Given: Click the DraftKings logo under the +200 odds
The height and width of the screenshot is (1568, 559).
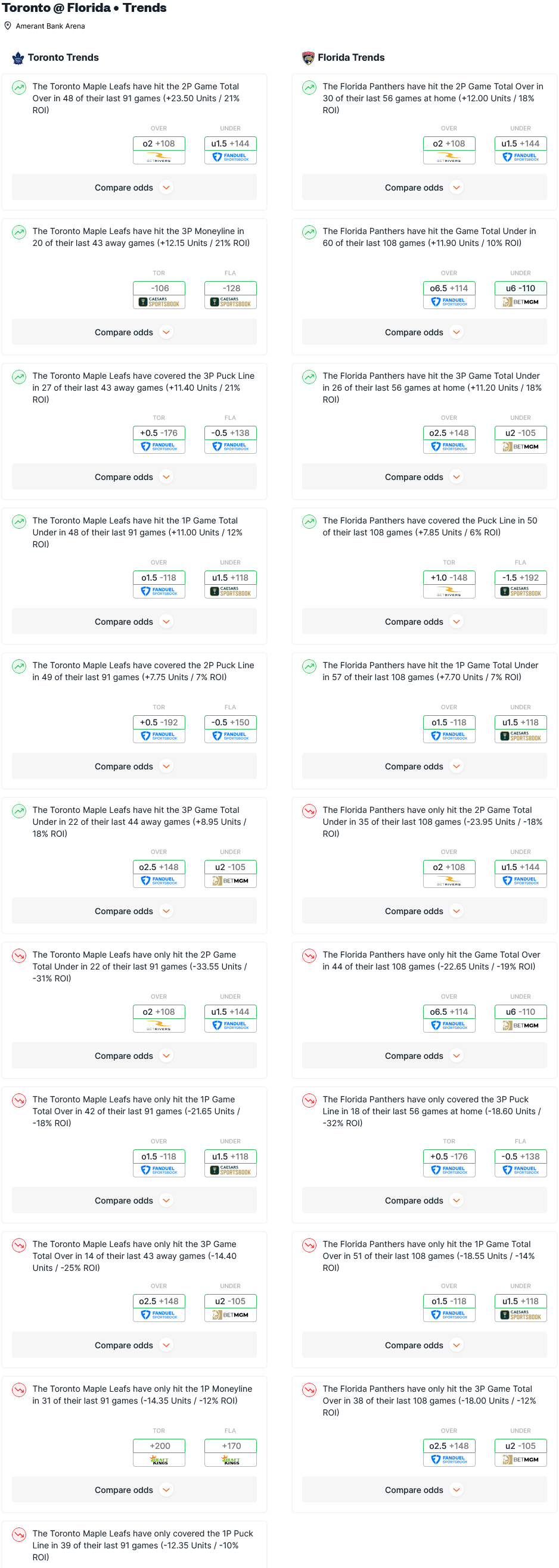Looking at the screenshot, I should click(159, 1460).
